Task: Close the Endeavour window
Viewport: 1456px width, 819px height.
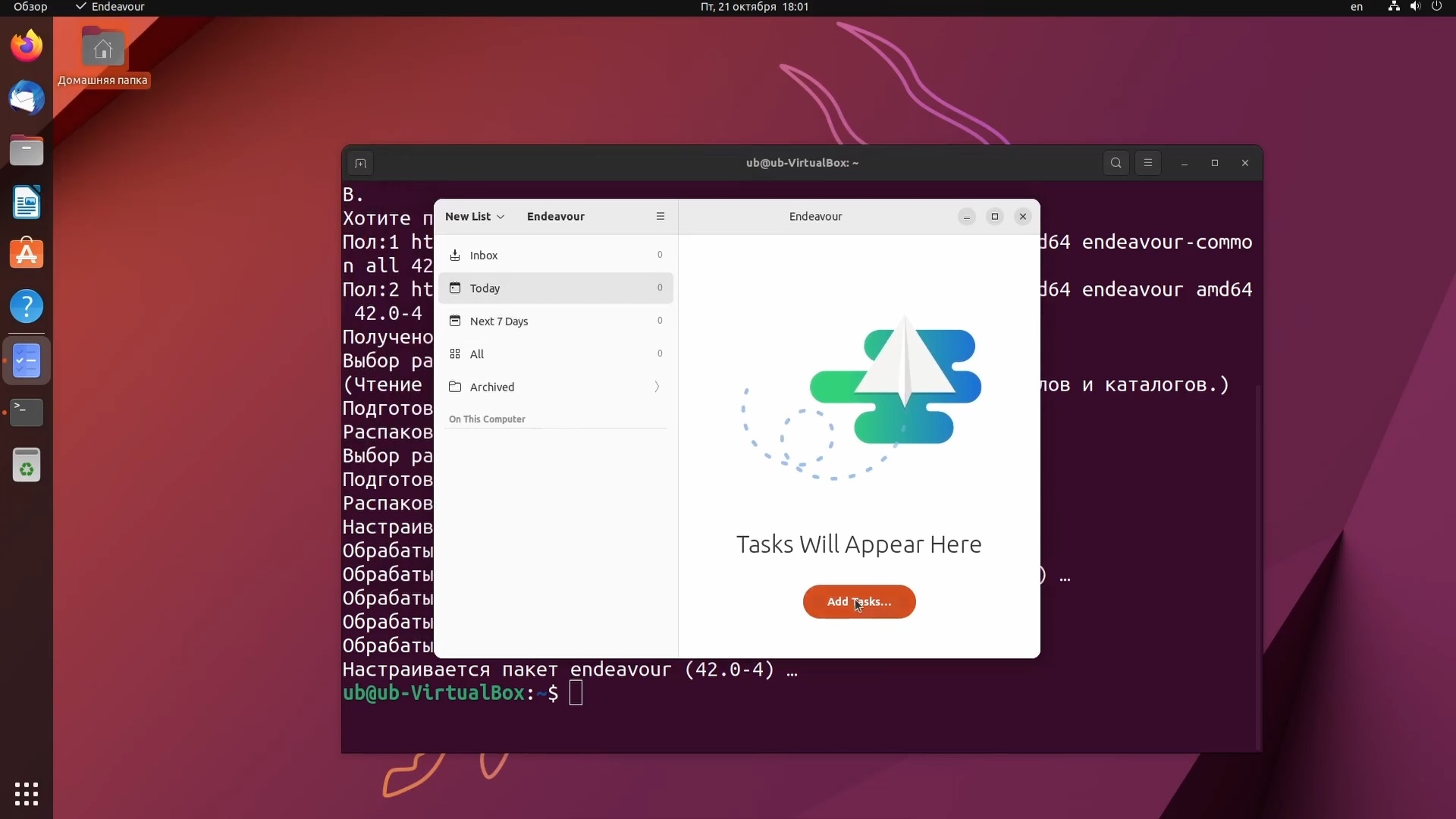Action: tap(1023, 217)
